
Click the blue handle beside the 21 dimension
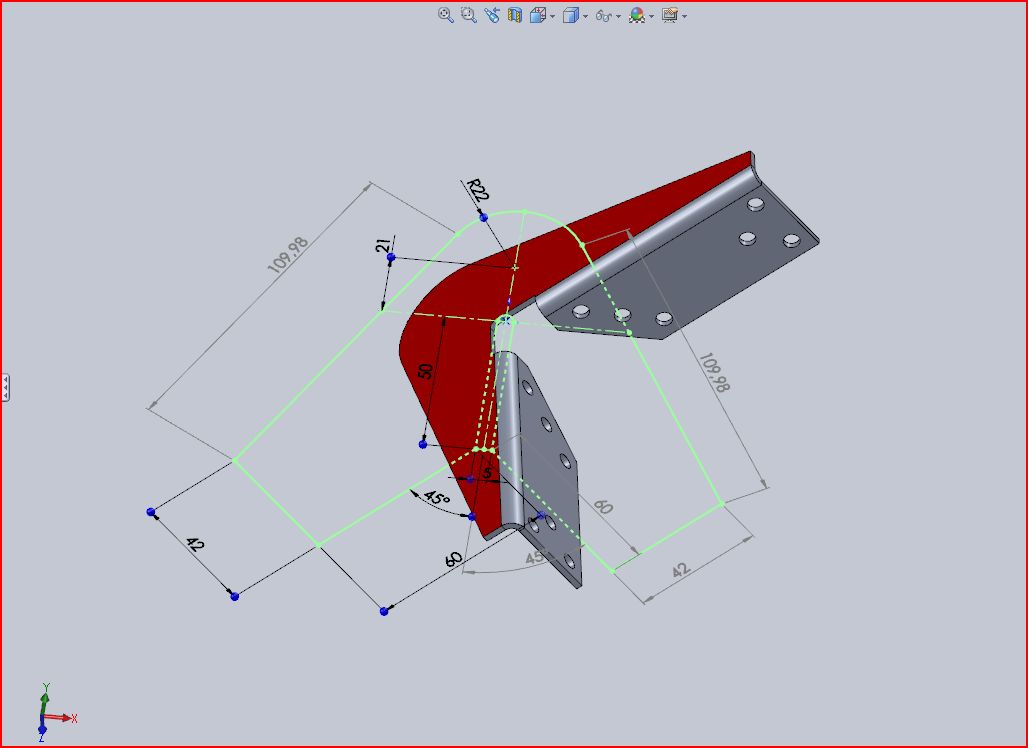tap(391, 258)
